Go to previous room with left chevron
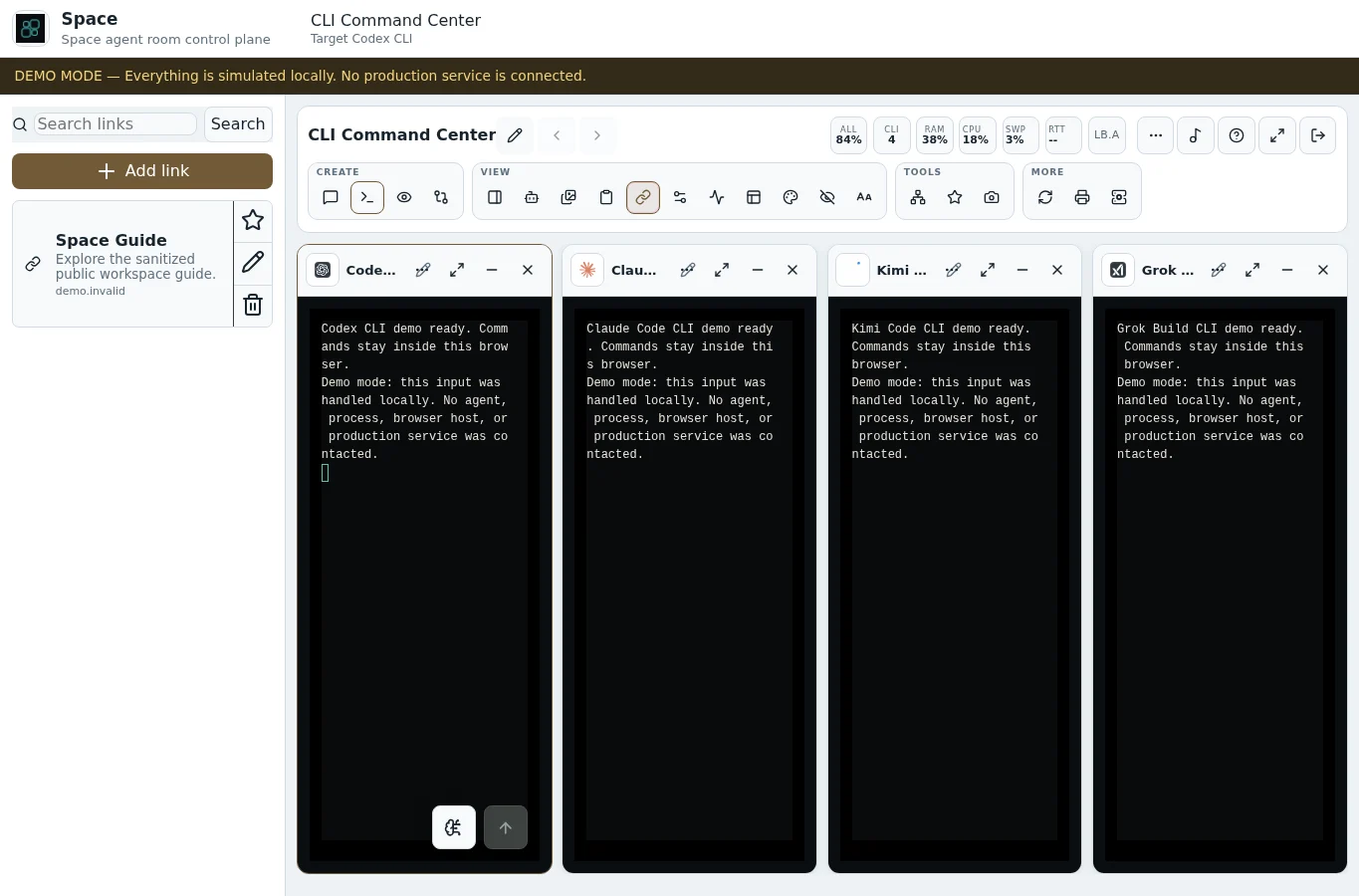The height and width of the screenshot is (896, 1359). tap(558, 135)
